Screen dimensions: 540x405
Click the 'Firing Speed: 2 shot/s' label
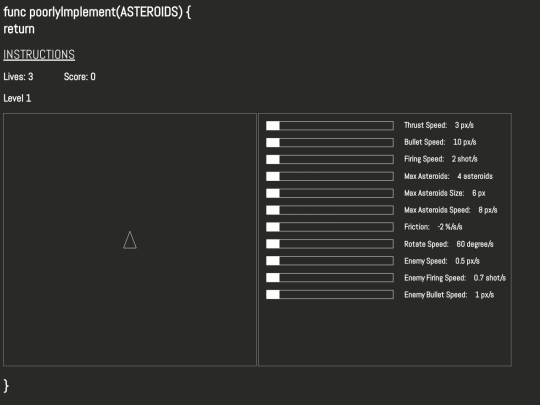click(440, 159)
